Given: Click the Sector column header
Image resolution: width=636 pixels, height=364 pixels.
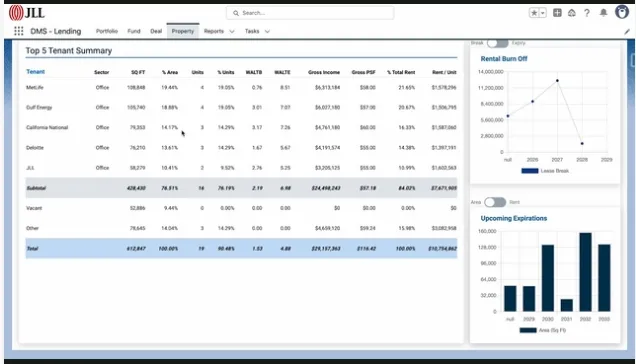Looking at the screenshot, I should coord(101,72).
